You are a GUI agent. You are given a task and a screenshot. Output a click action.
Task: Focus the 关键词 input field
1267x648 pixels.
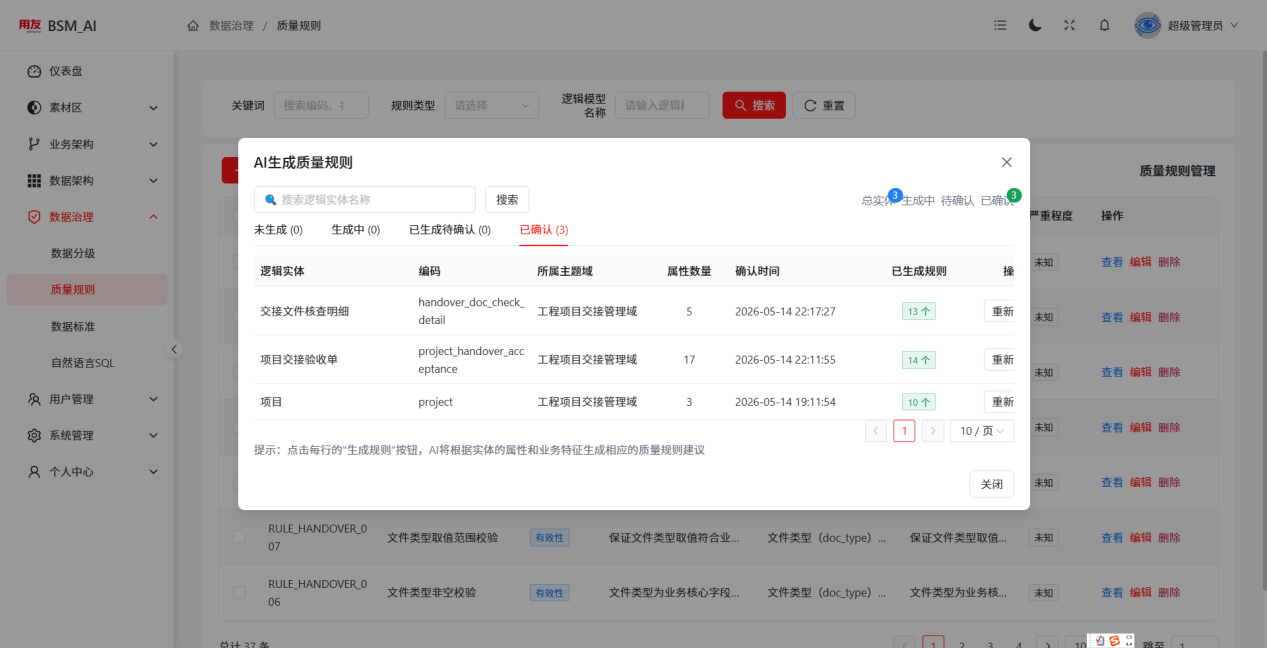pyautogui.click(x=321, y=105)
